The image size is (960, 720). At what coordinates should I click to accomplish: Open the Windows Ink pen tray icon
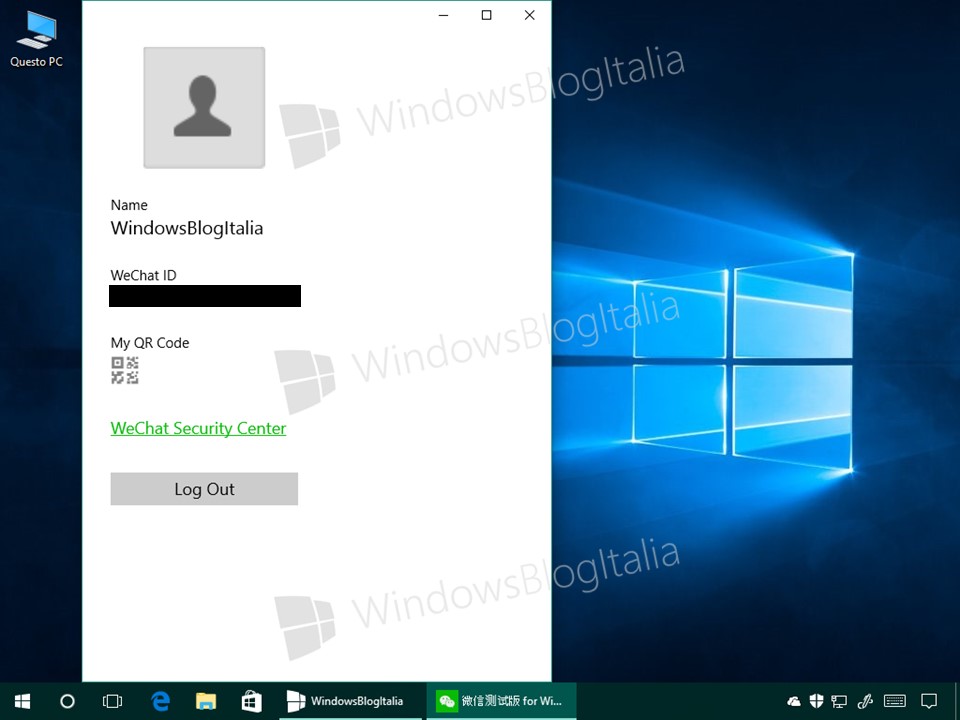[x=865, y=701]
